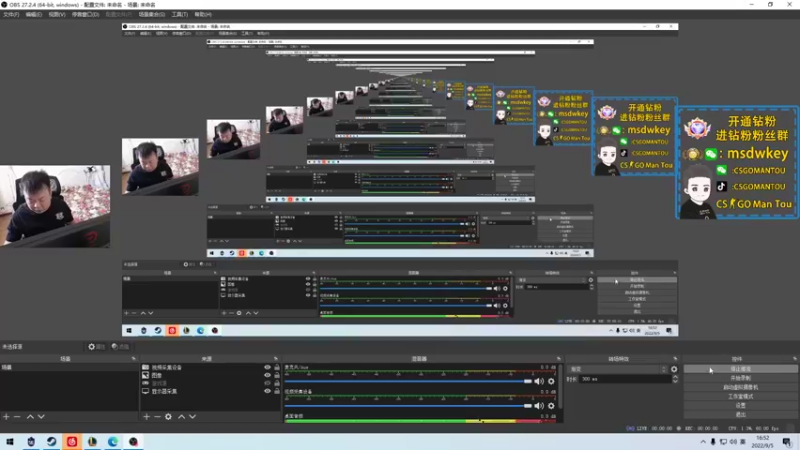Show hidden system tray icons chevron

pyautogui.click(x=703, y=442)
